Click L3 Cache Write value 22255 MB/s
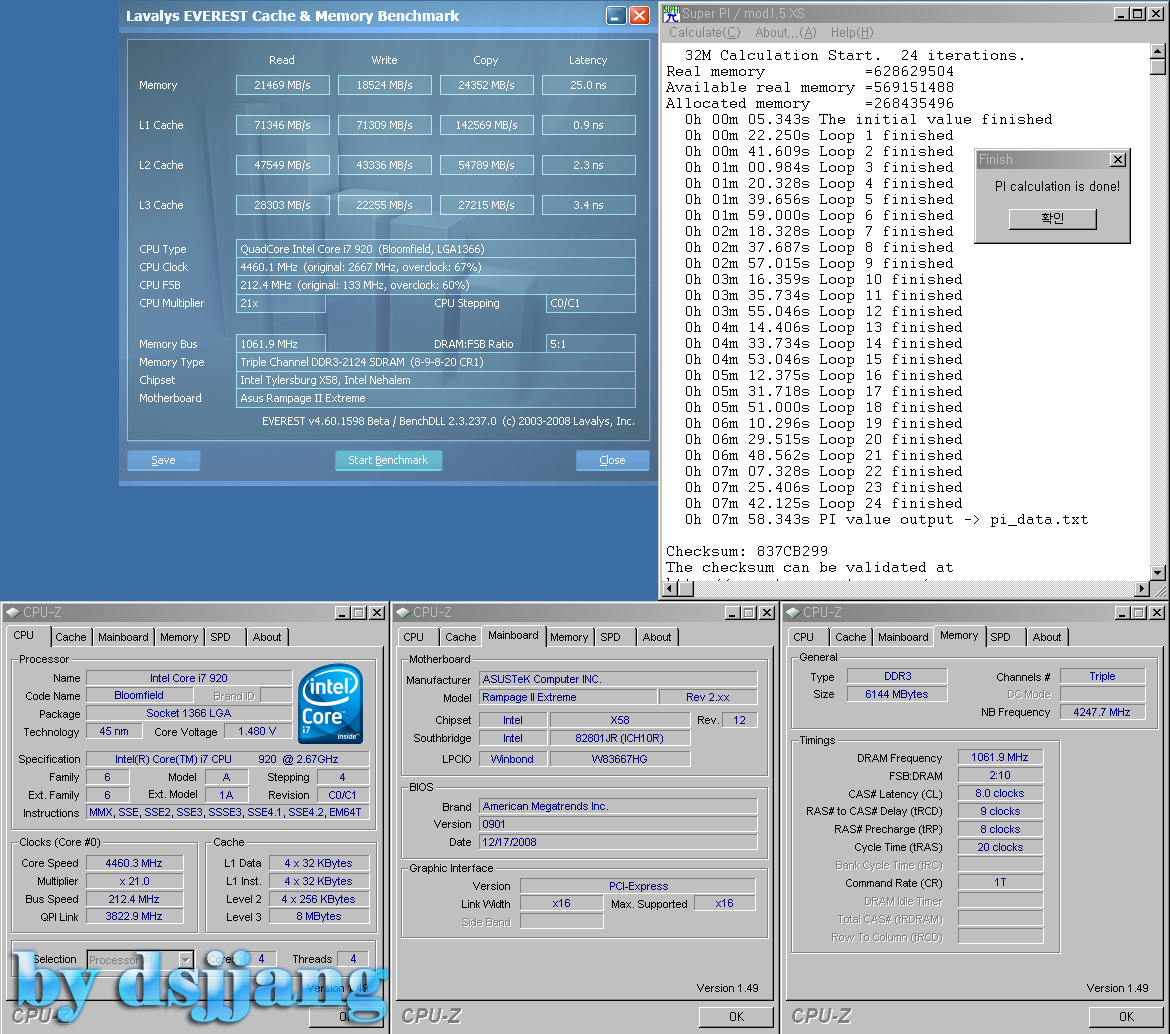The width and height of the screenshot is (1170, 1034). click(x=384, y=205)
